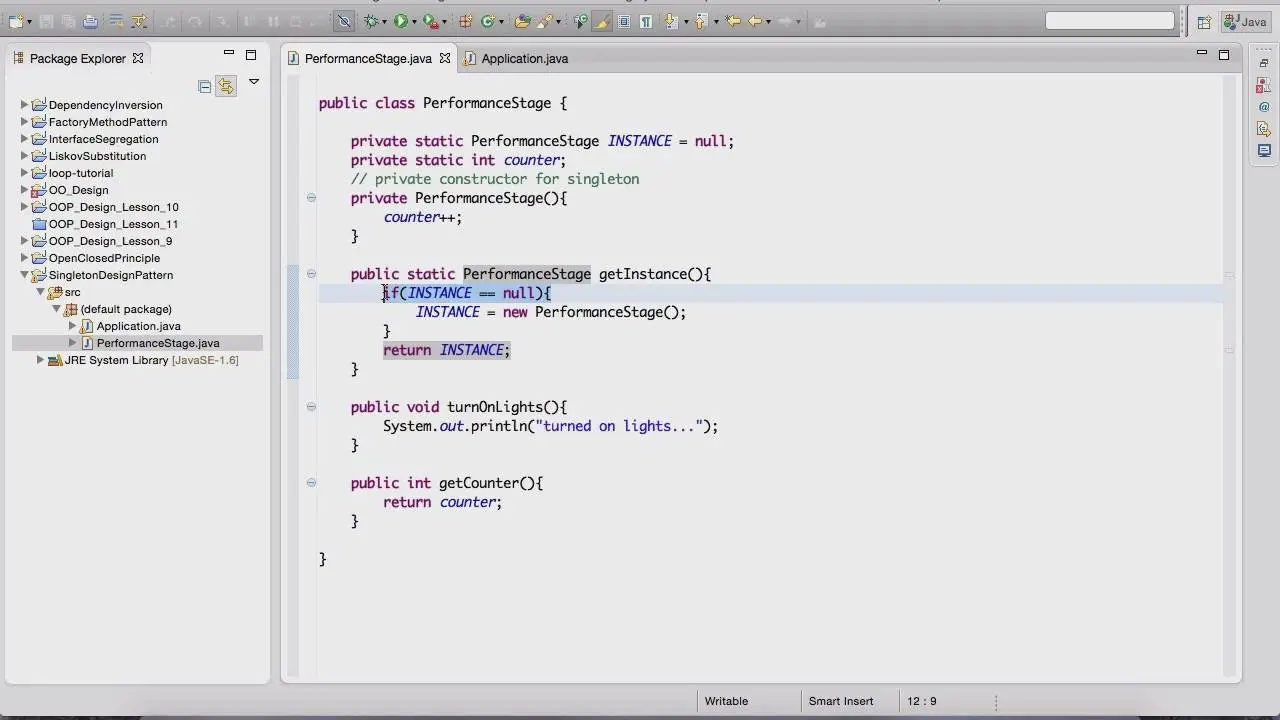
Task: Click the Next Annotation arrow icon
Action: [670, 21]
